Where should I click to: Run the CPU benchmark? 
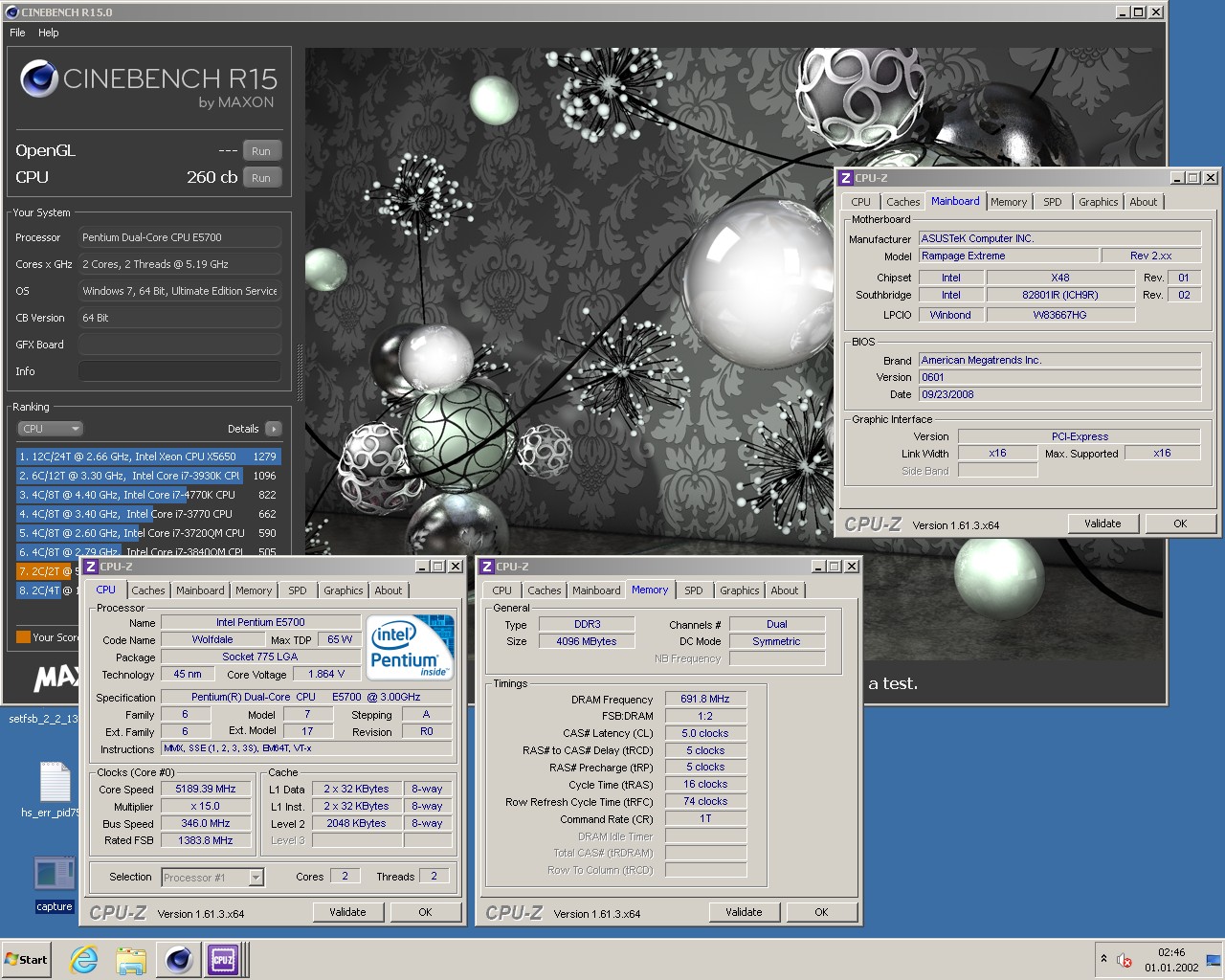261,178
